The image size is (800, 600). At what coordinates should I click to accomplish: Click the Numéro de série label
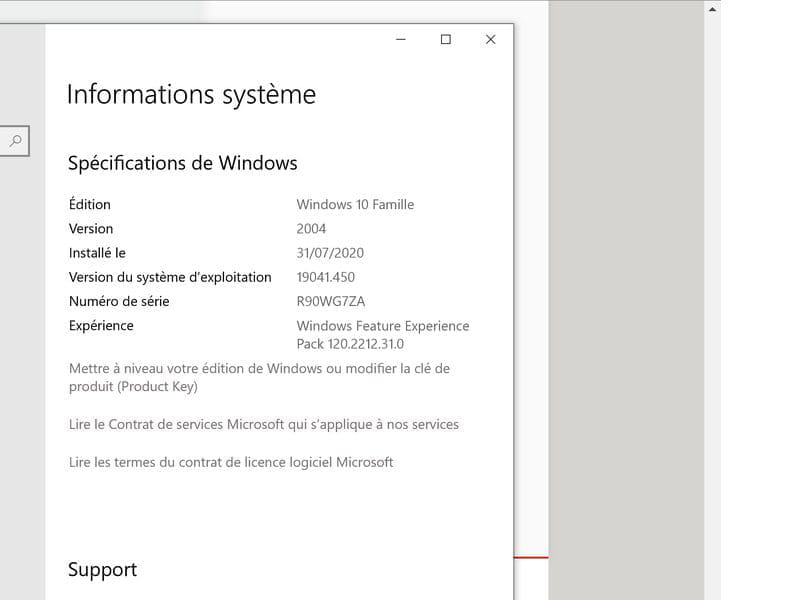[x=119, y=302]
